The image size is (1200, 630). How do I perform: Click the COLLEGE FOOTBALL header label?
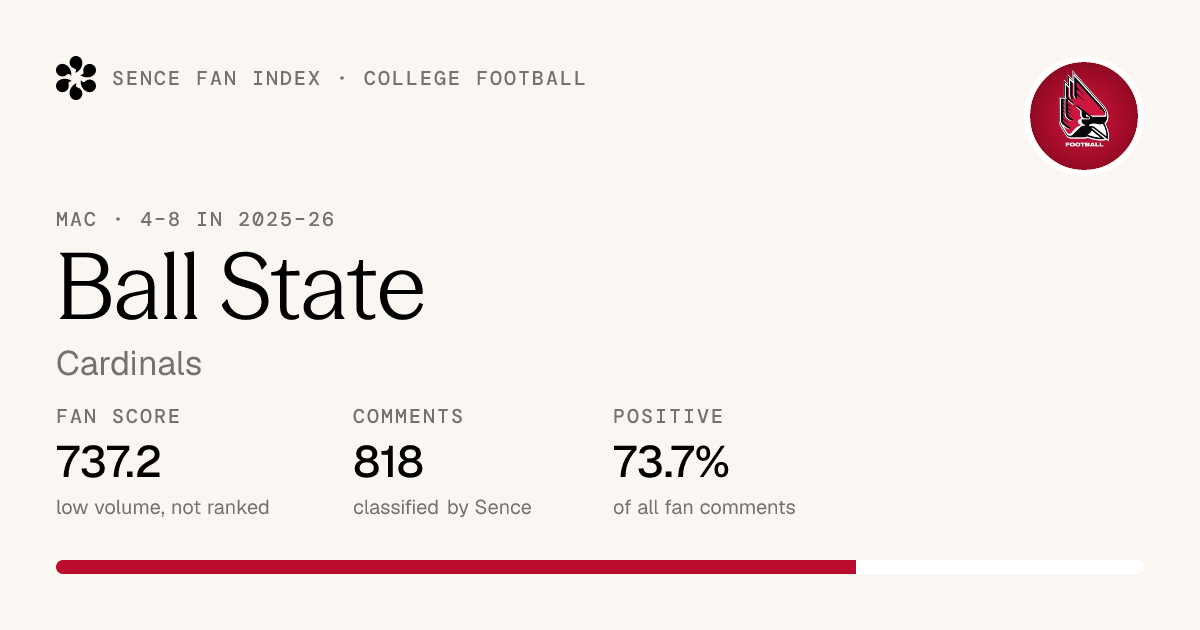(474, 78)
